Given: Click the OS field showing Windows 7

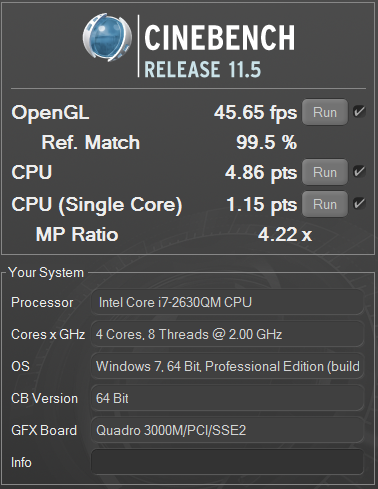Looking at the screenshot, I should tap(227, 366).
